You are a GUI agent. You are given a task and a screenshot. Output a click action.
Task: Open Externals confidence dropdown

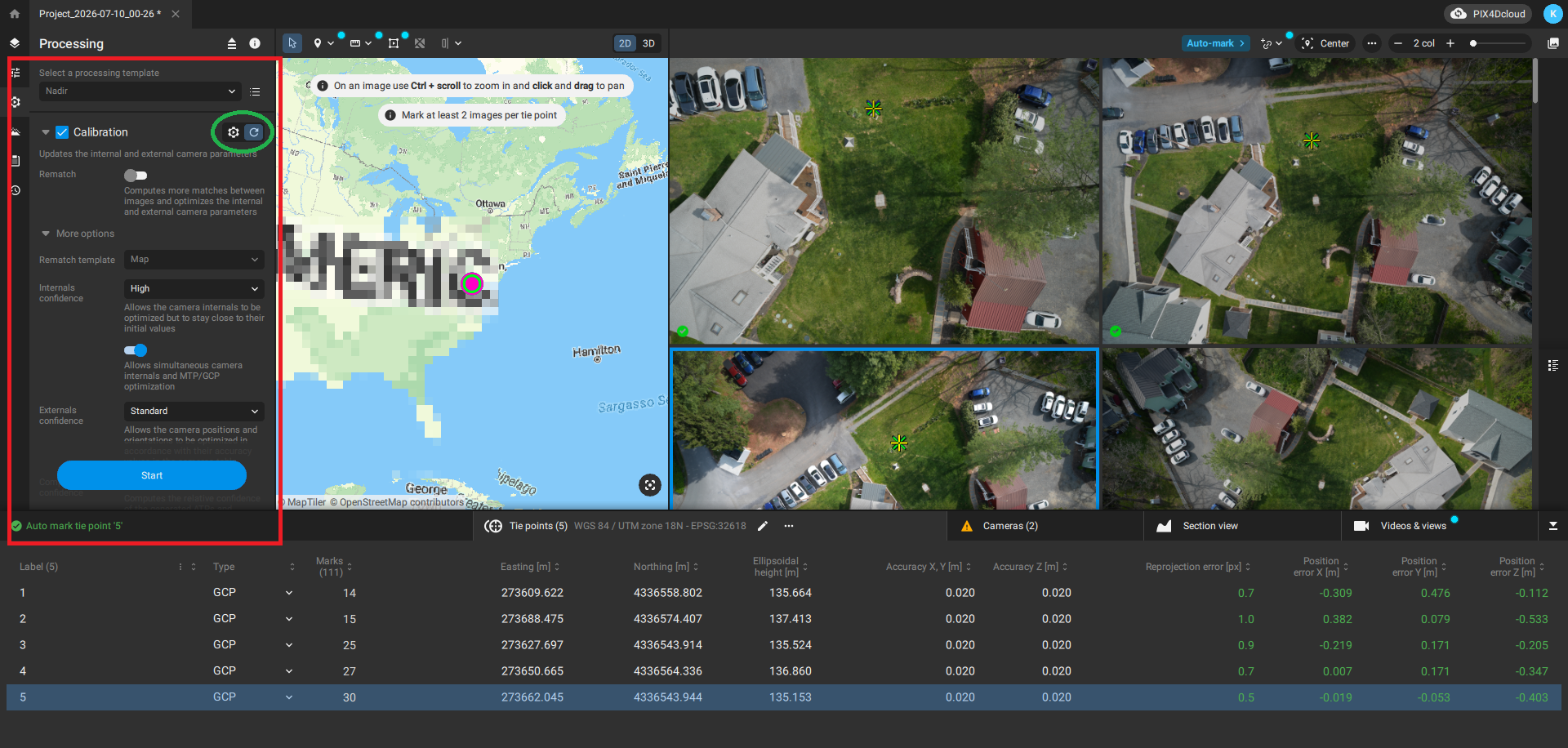194,412
